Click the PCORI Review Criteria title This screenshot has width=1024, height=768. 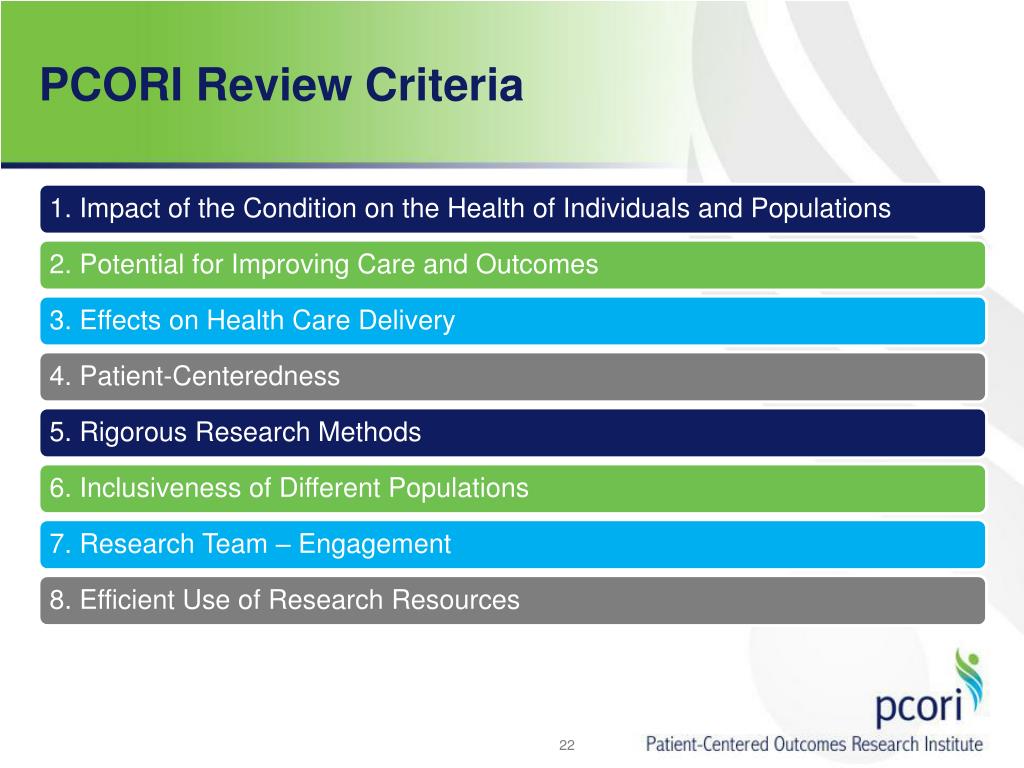(x=281, y=85)
